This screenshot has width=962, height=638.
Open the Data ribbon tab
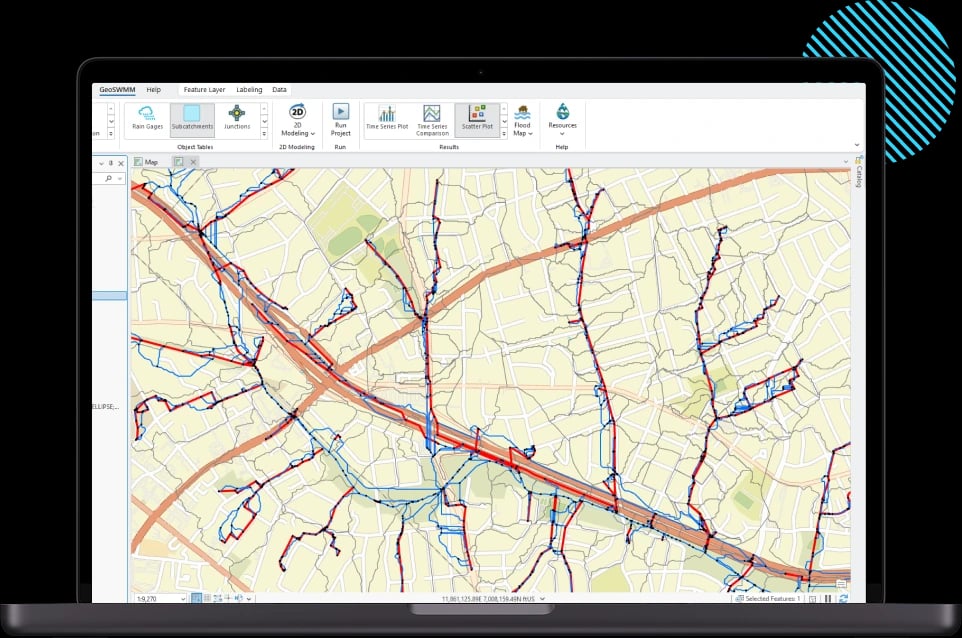click(x=279, y=90)
